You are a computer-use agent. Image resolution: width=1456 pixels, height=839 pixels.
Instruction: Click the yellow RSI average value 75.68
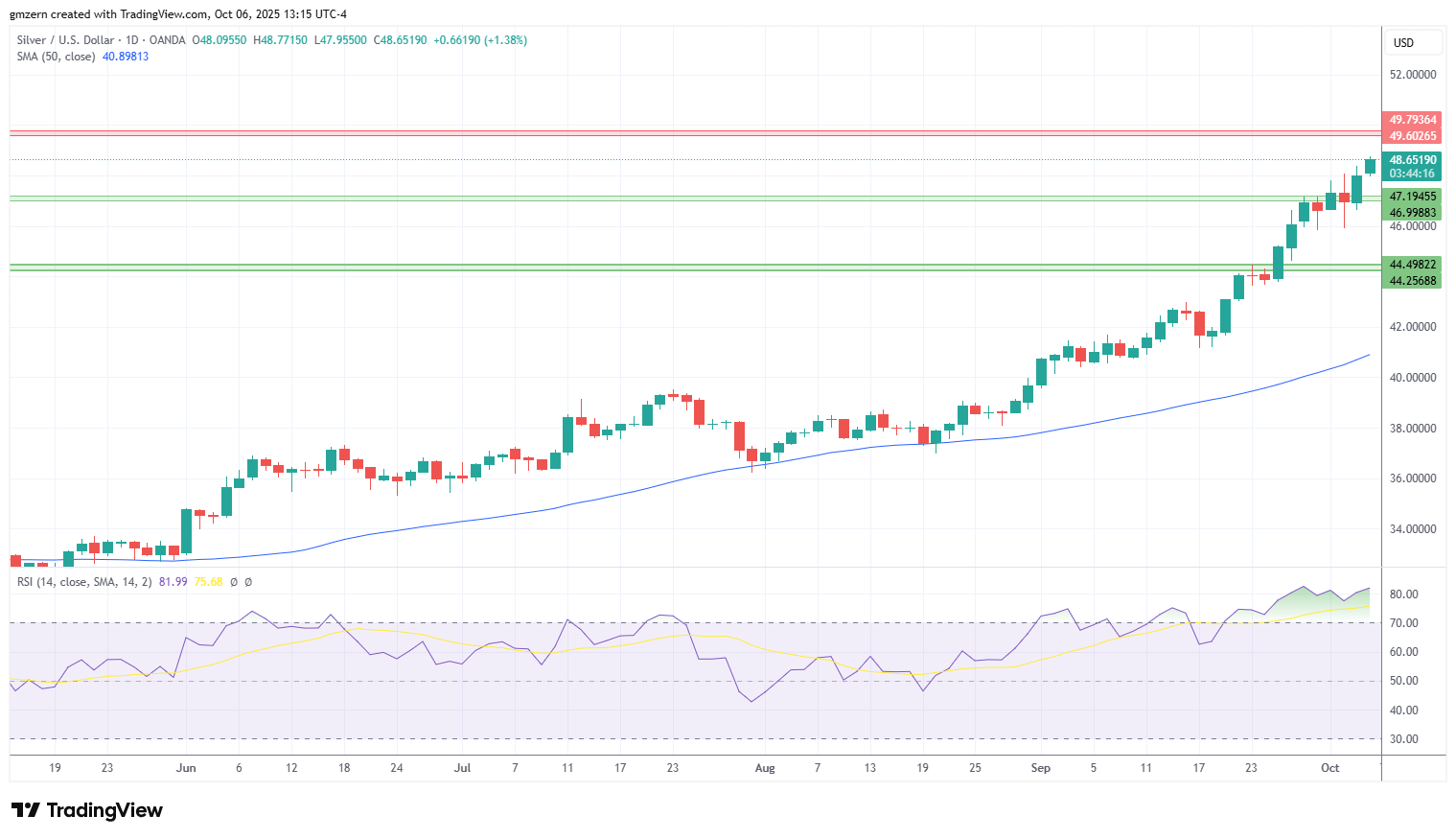click(208, 582)
